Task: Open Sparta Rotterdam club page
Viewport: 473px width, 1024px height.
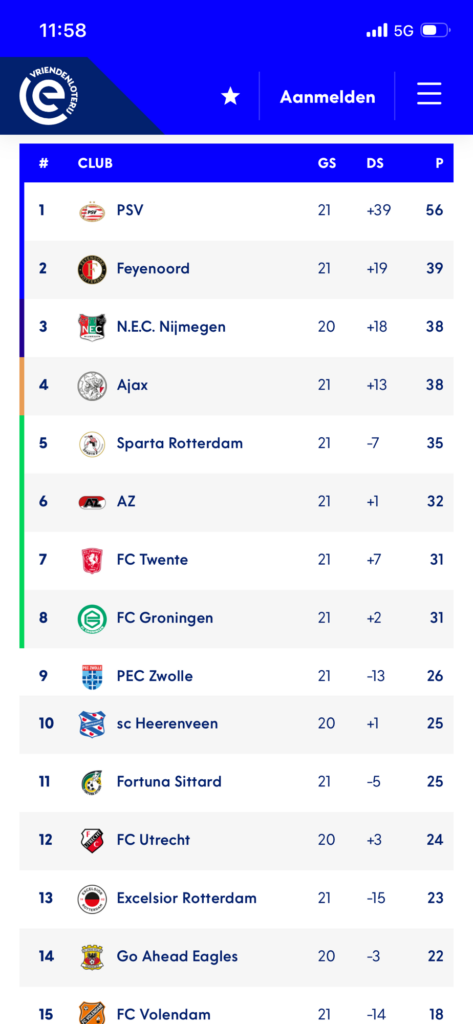Action: pos(180,443)
